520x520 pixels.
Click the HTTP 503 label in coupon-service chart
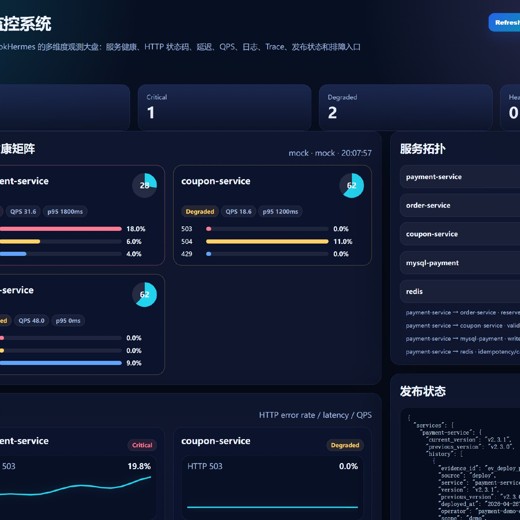coord(205,466)
